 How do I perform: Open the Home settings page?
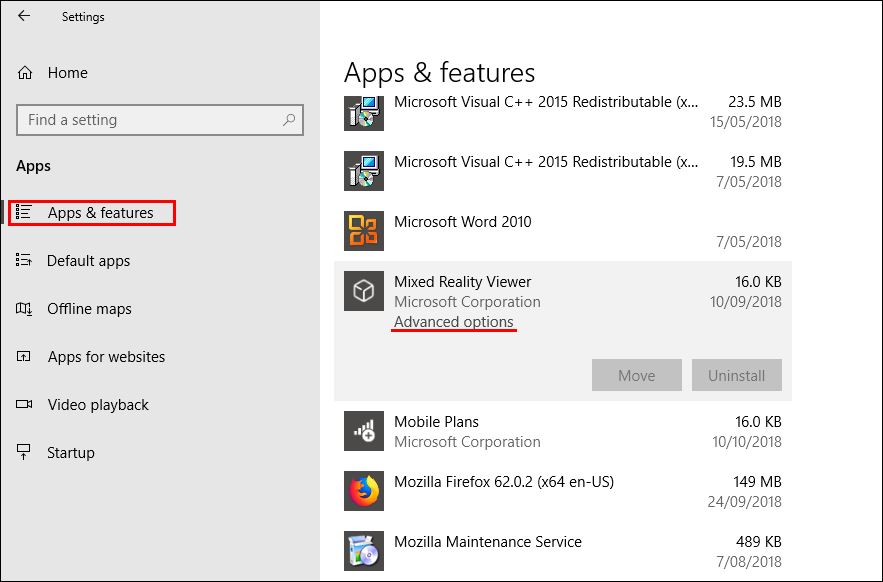pos(68,73)
